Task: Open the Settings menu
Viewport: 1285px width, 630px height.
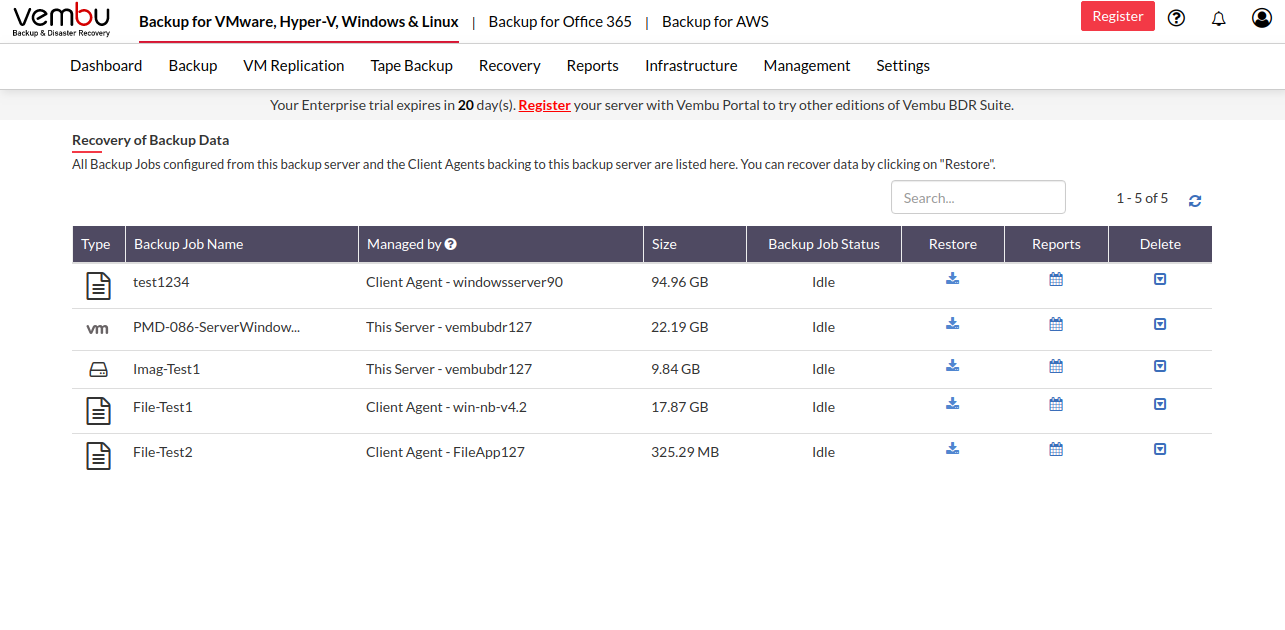Action: point(903,65)
